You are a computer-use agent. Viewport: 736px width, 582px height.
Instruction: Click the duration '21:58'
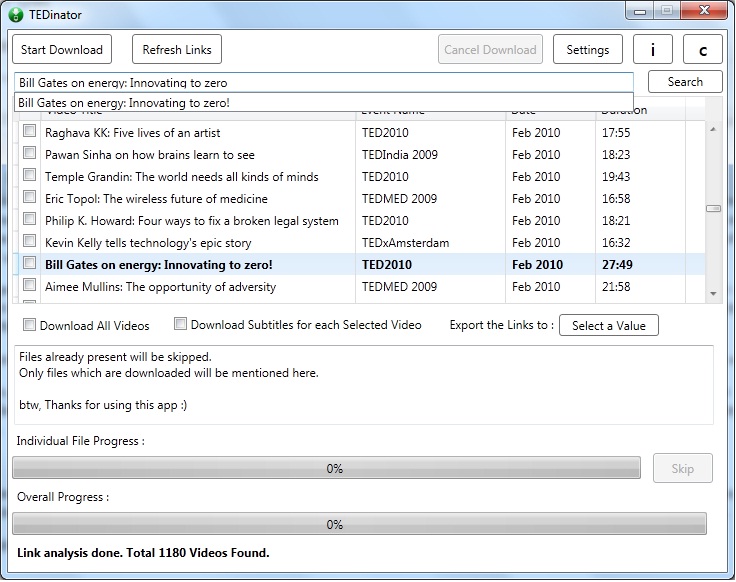click(616, 287)
